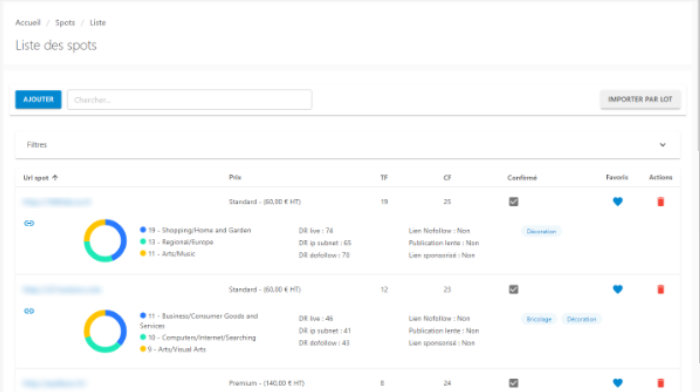The image size is (700, 392).
Task: Click the Decoration tag in the first spot
Action: (x=541, y=231)
